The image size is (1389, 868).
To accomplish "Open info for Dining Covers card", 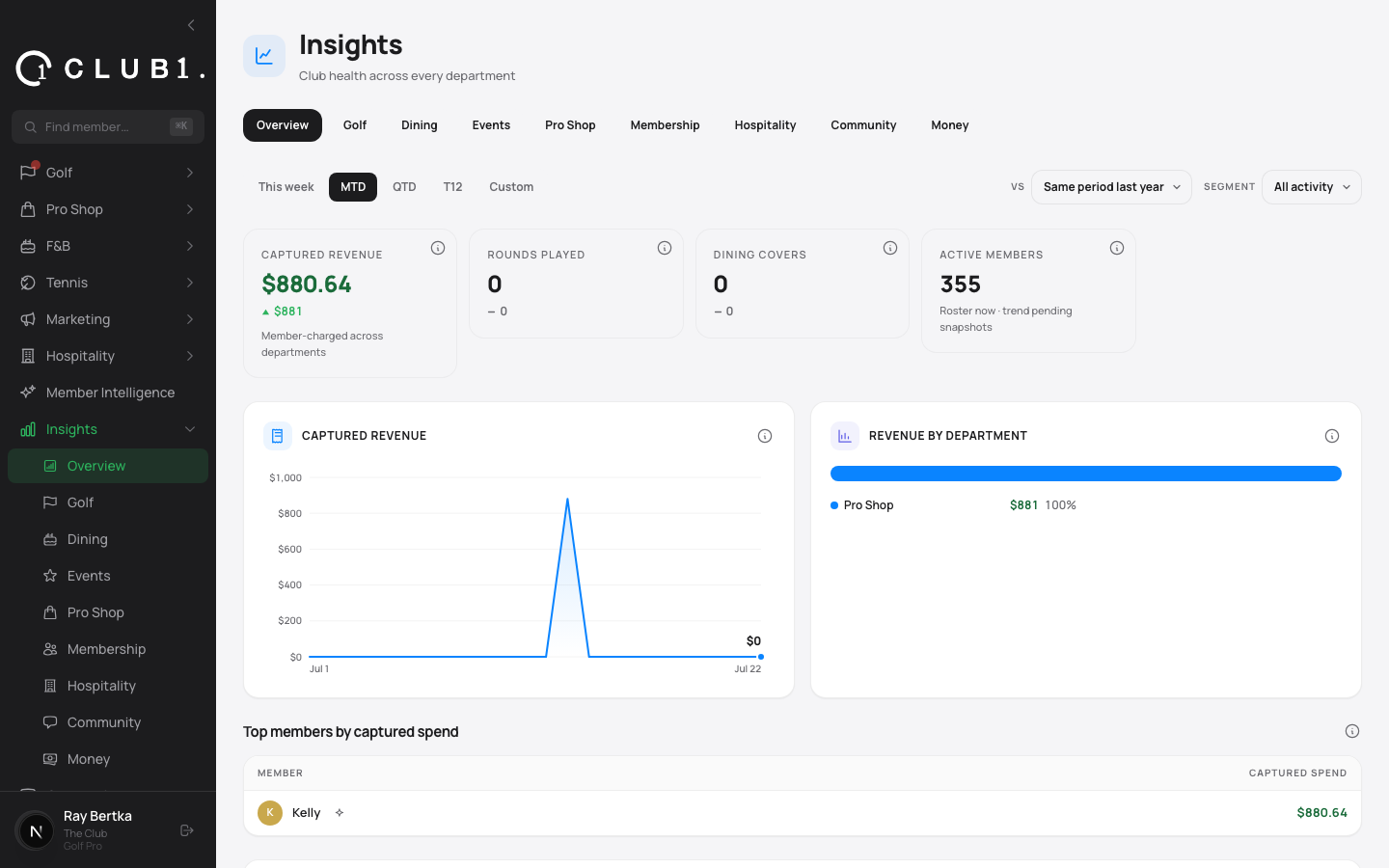I will click(x=890, y=248).
